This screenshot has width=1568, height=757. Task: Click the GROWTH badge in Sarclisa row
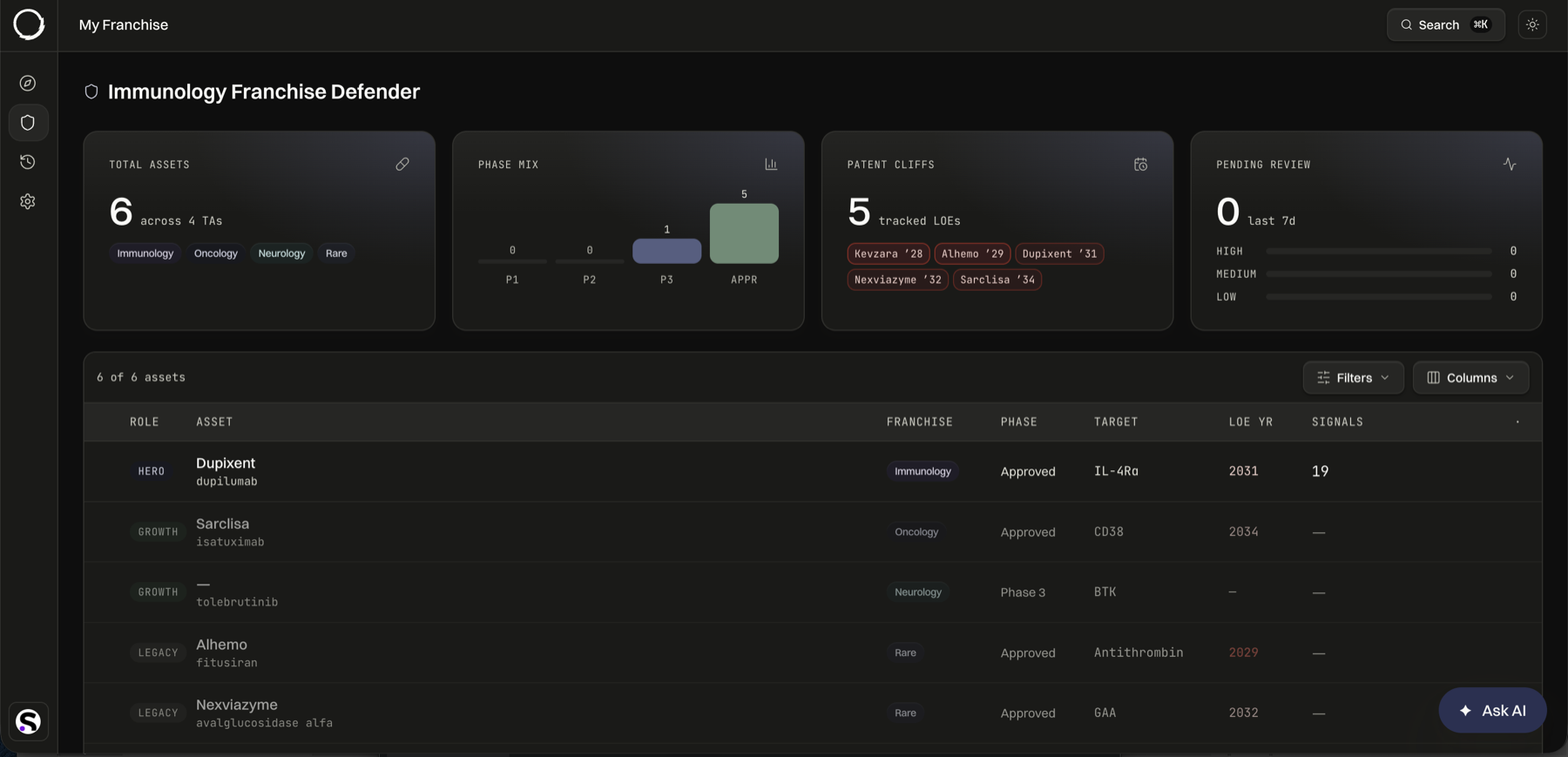158,531
